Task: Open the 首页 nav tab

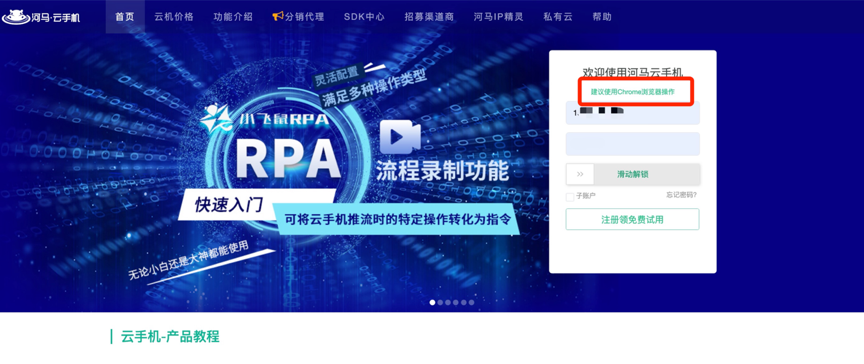Action: 125,17
